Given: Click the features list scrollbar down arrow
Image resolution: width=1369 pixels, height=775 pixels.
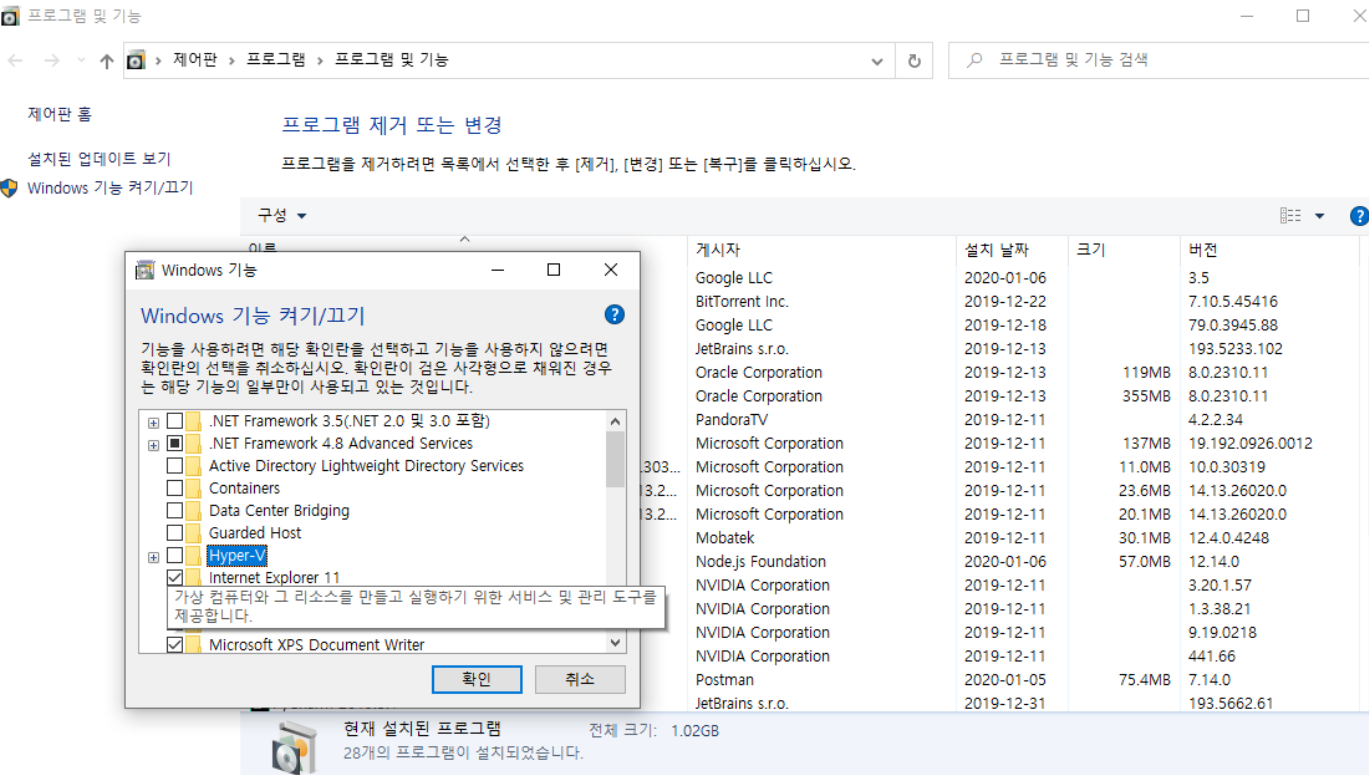Looking at the screenshot, I should pyautogui.click(x=615, y=643).
